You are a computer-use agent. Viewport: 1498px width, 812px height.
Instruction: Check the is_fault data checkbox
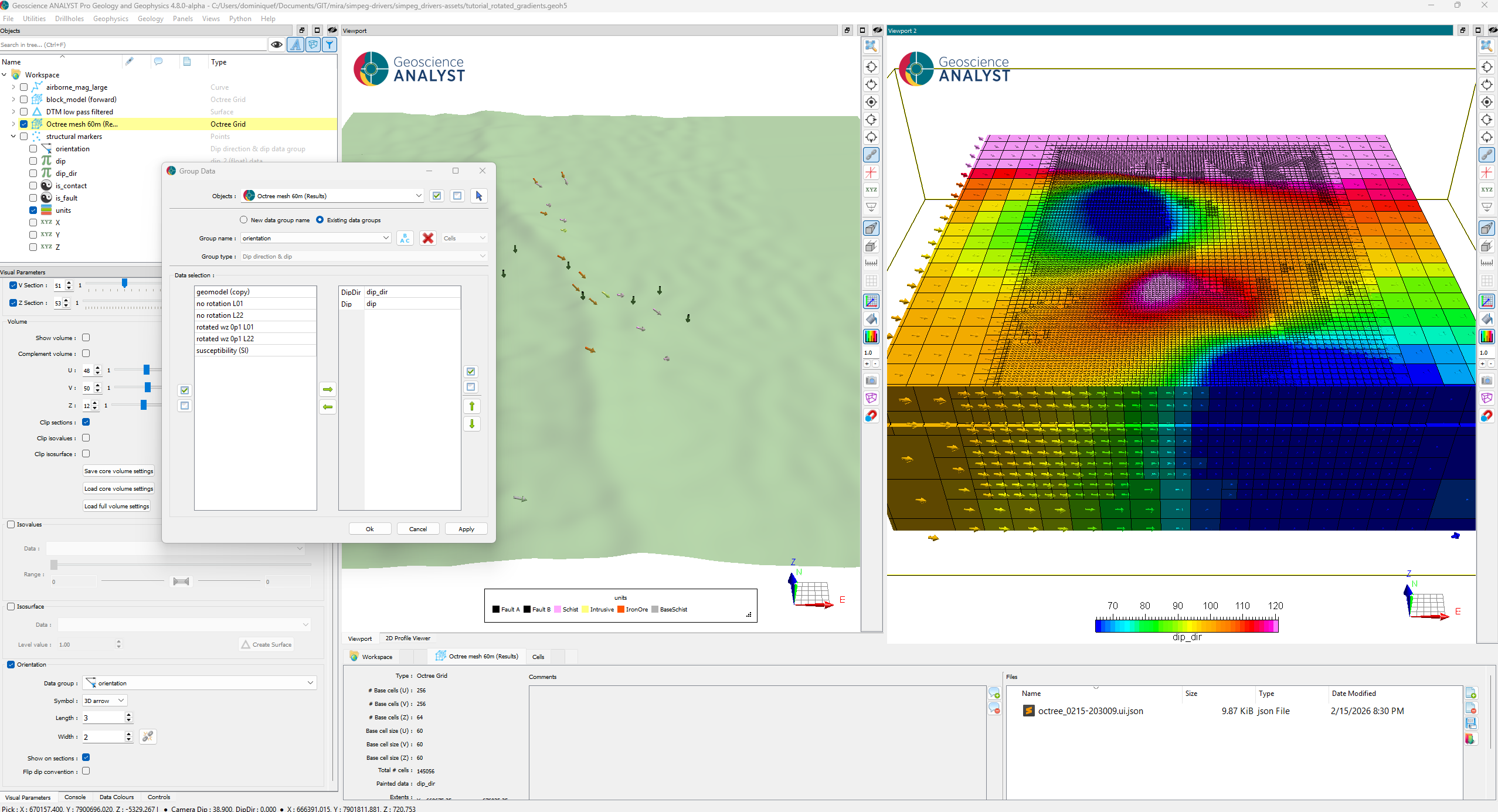click(33, 198)
